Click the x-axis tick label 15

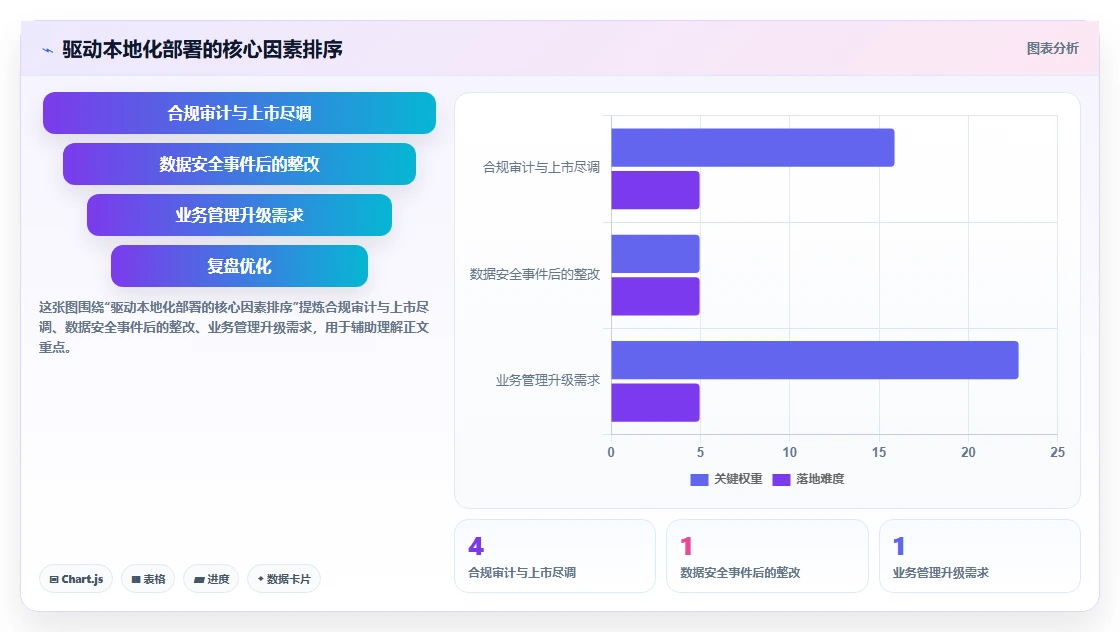[x=879, y=452]
